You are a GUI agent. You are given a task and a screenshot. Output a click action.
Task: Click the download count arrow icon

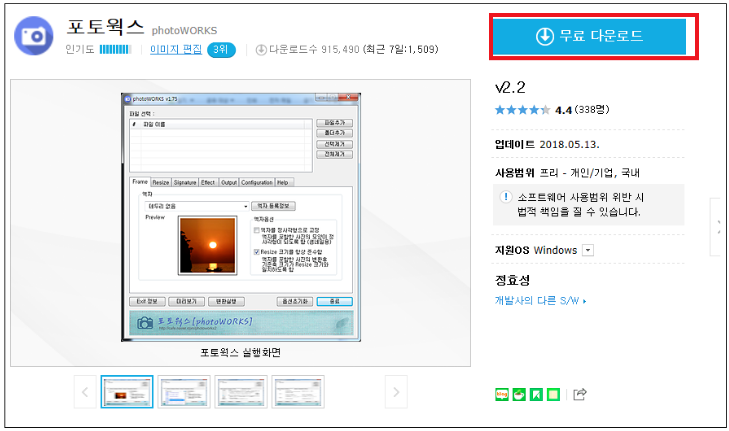click(x=261, y=49)
